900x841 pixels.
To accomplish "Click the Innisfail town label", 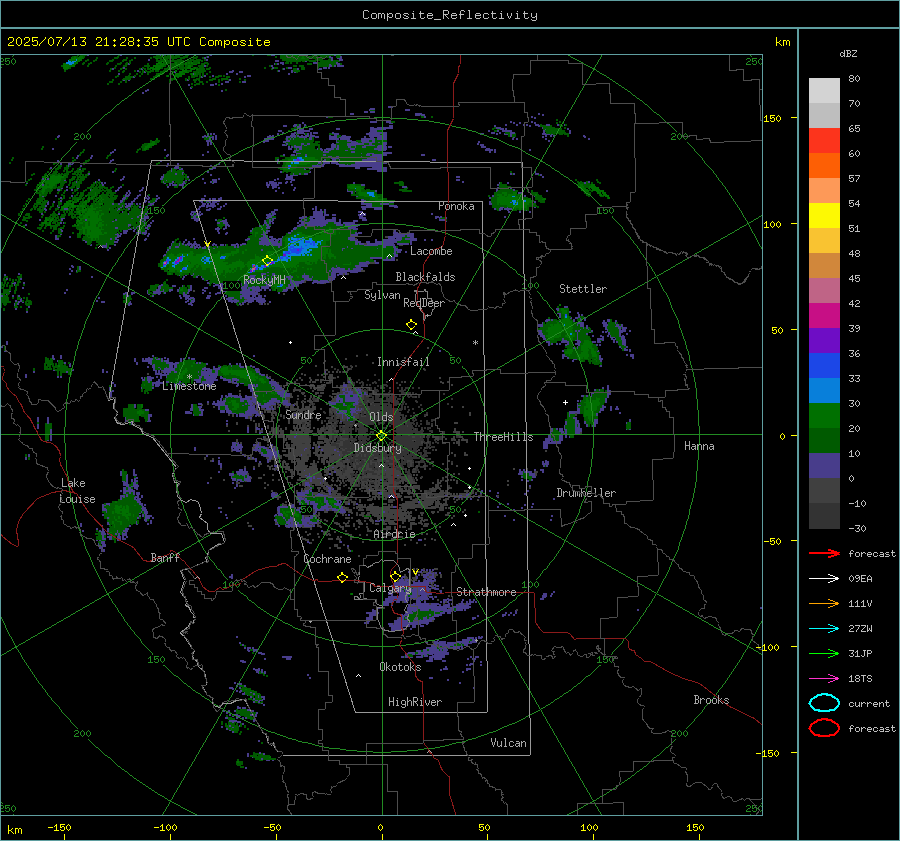I will click(403, 362).
